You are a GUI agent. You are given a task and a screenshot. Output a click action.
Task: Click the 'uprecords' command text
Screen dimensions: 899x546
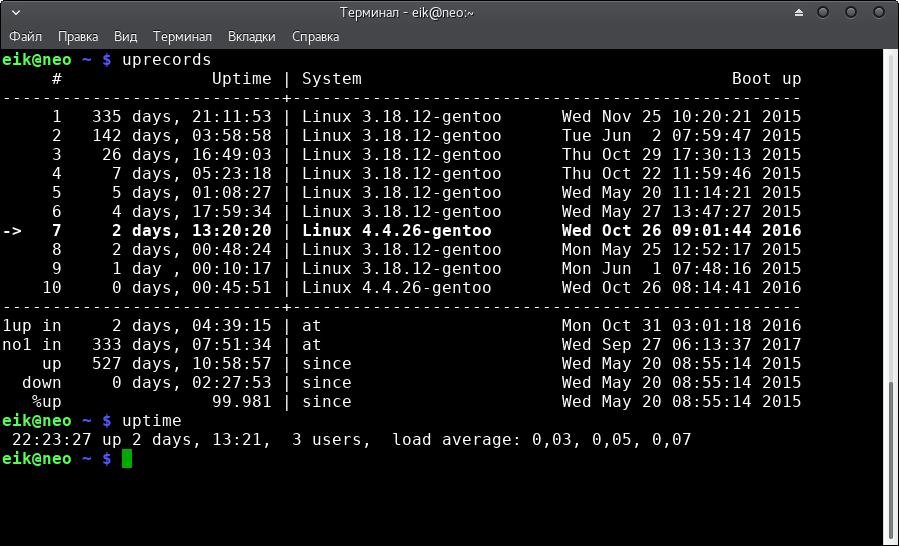(166, 60)
